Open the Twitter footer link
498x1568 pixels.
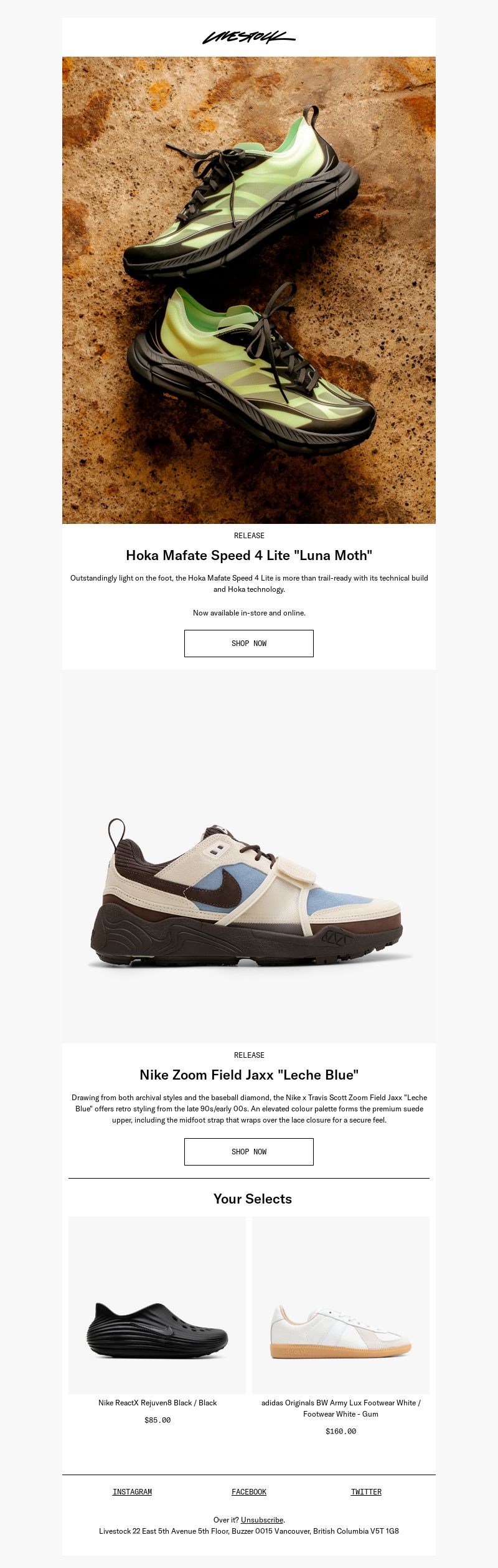pyautogui.click(x=366, y=1492)
